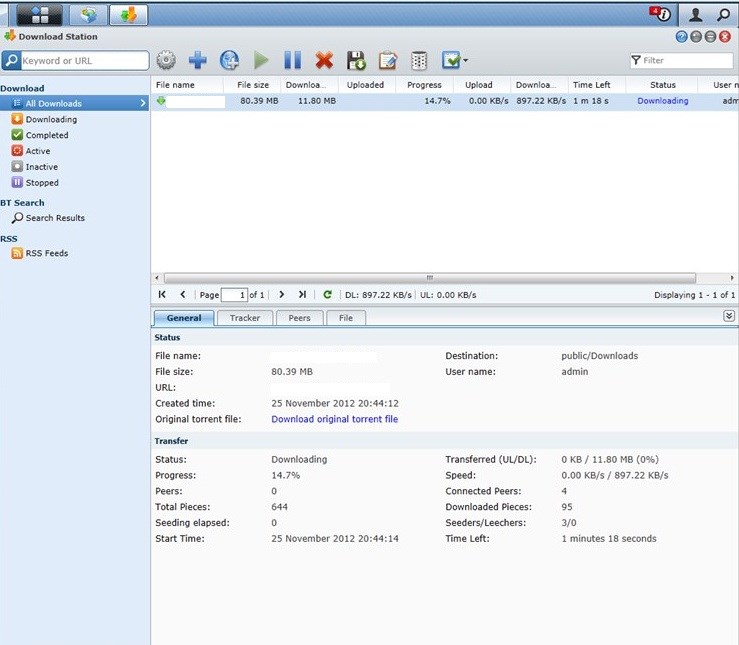739x645 pixels.
Task: Select All Downloads in sidebar
Action: click(x=74, y=103)
